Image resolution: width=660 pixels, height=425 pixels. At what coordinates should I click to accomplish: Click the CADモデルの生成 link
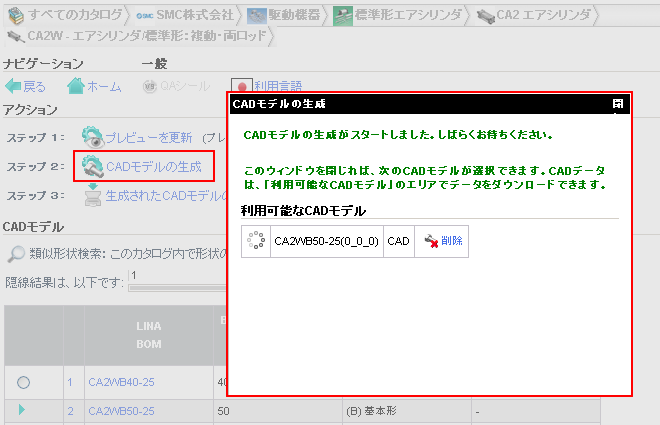pos(153,165)
